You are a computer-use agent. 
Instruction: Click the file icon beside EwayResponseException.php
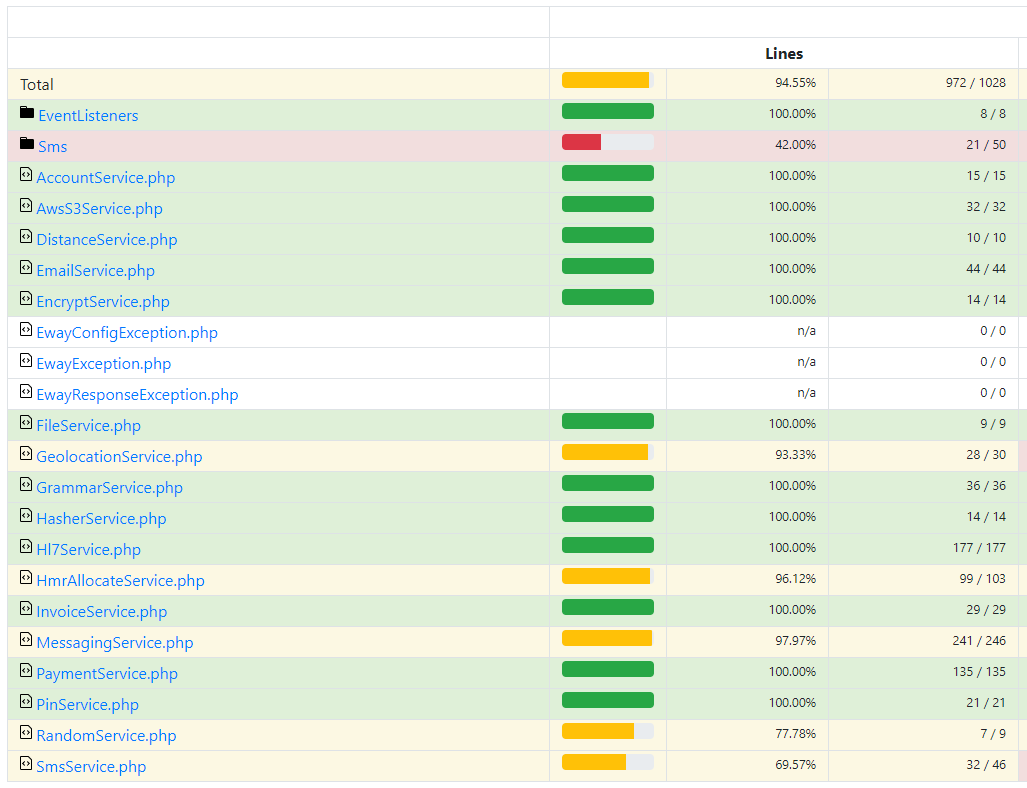coord(26,391)
